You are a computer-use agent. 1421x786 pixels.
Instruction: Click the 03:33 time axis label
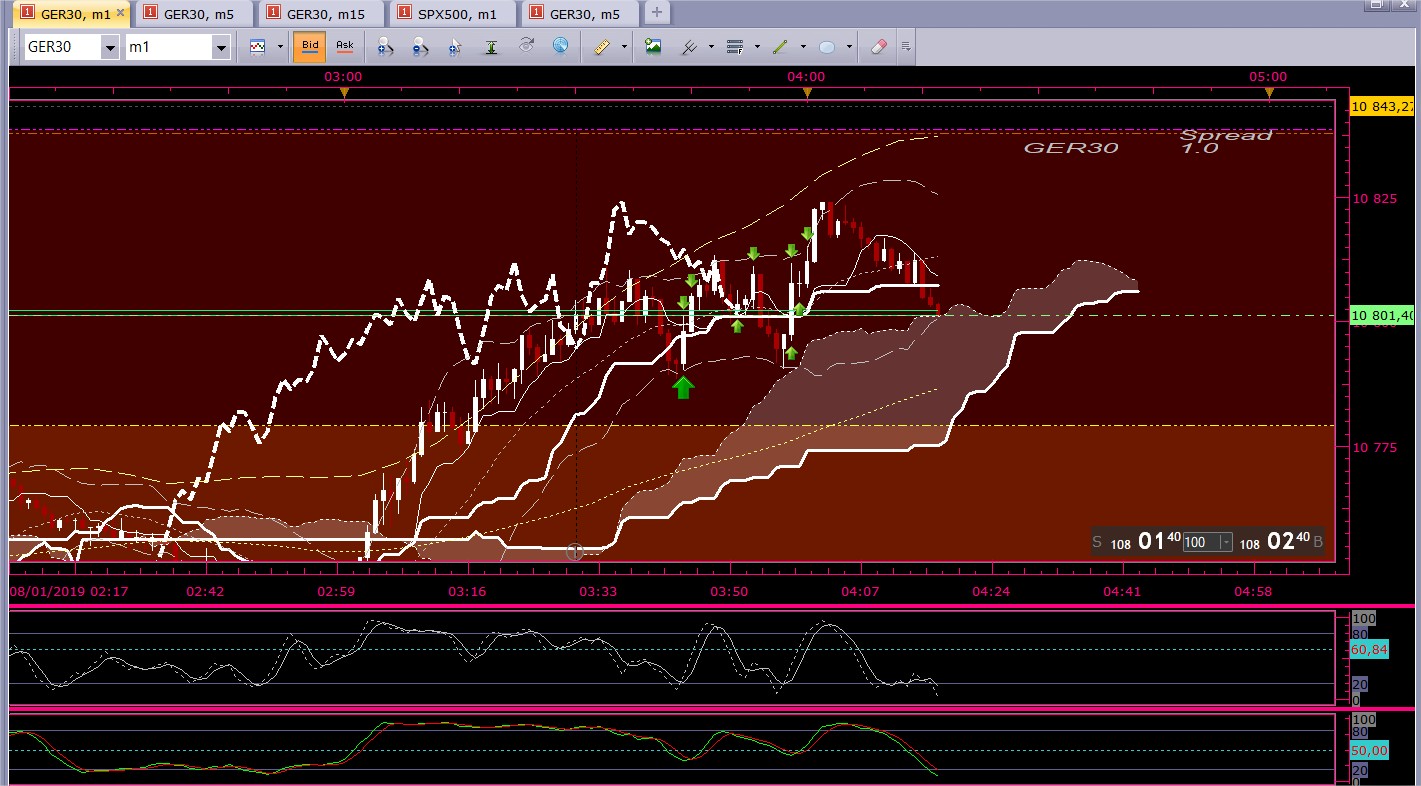(x=598, y=592)
